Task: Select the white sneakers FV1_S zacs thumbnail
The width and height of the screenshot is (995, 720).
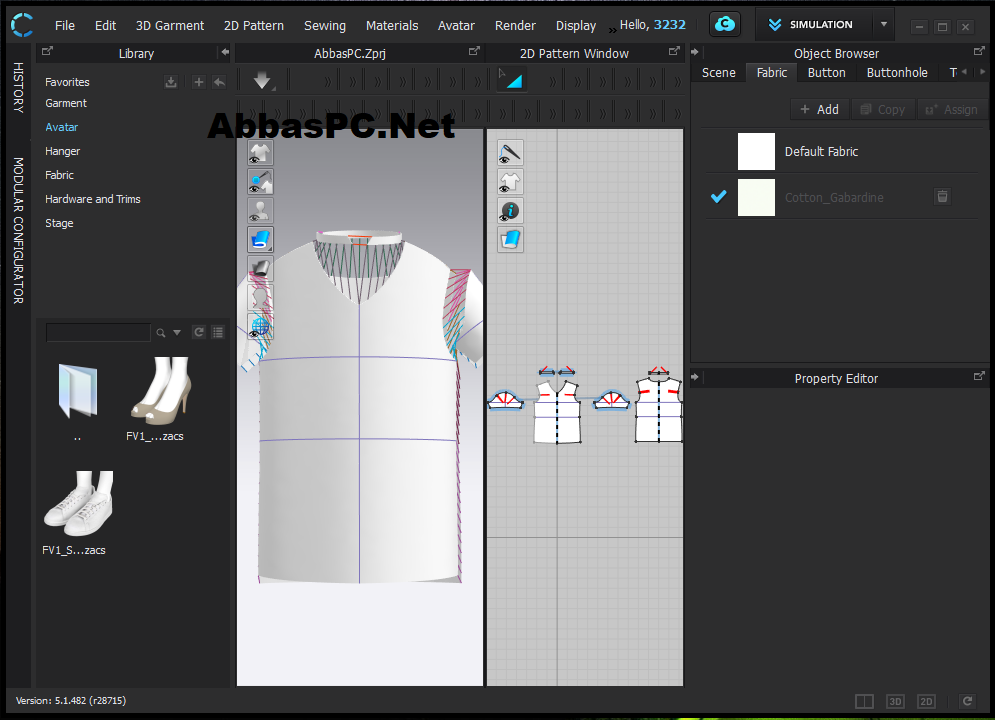Action: coord(78,504)
